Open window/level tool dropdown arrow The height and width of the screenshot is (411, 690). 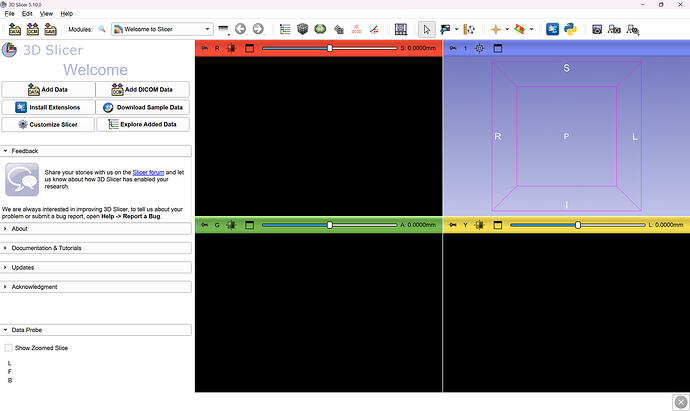coord(456,29)
